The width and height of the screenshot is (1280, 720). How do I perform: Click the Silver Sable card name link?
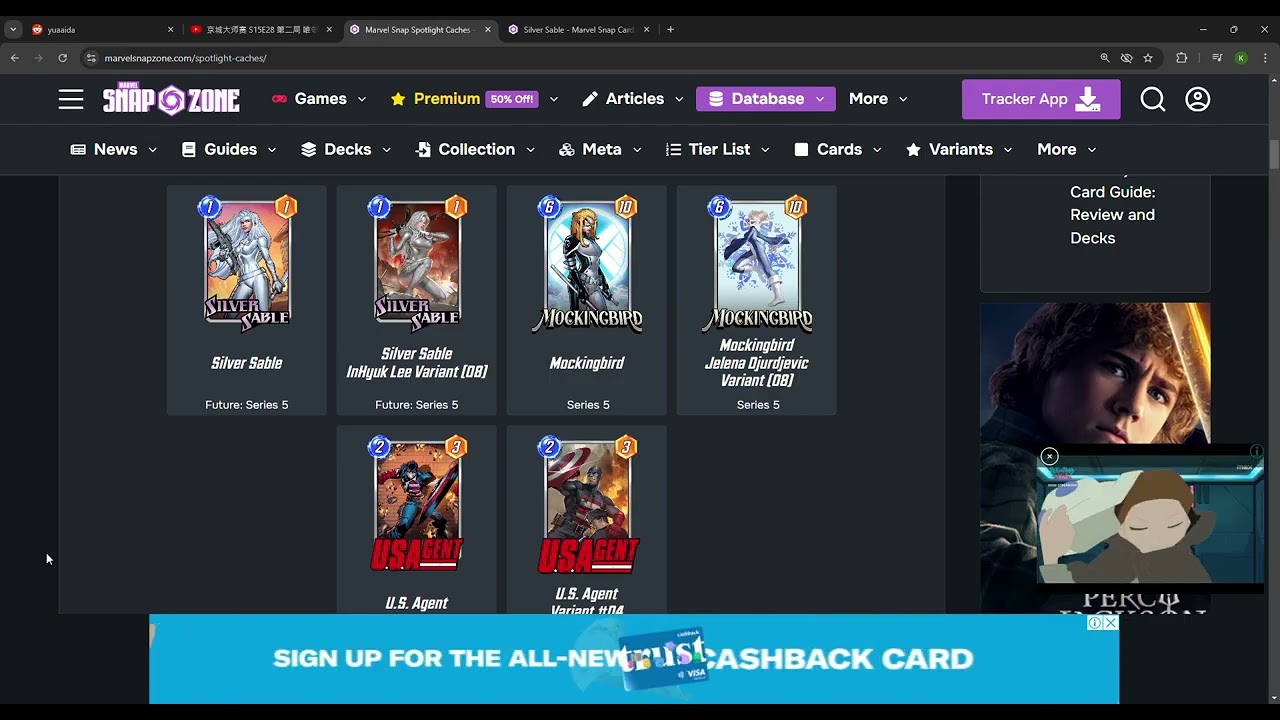(x=247, y=363)
